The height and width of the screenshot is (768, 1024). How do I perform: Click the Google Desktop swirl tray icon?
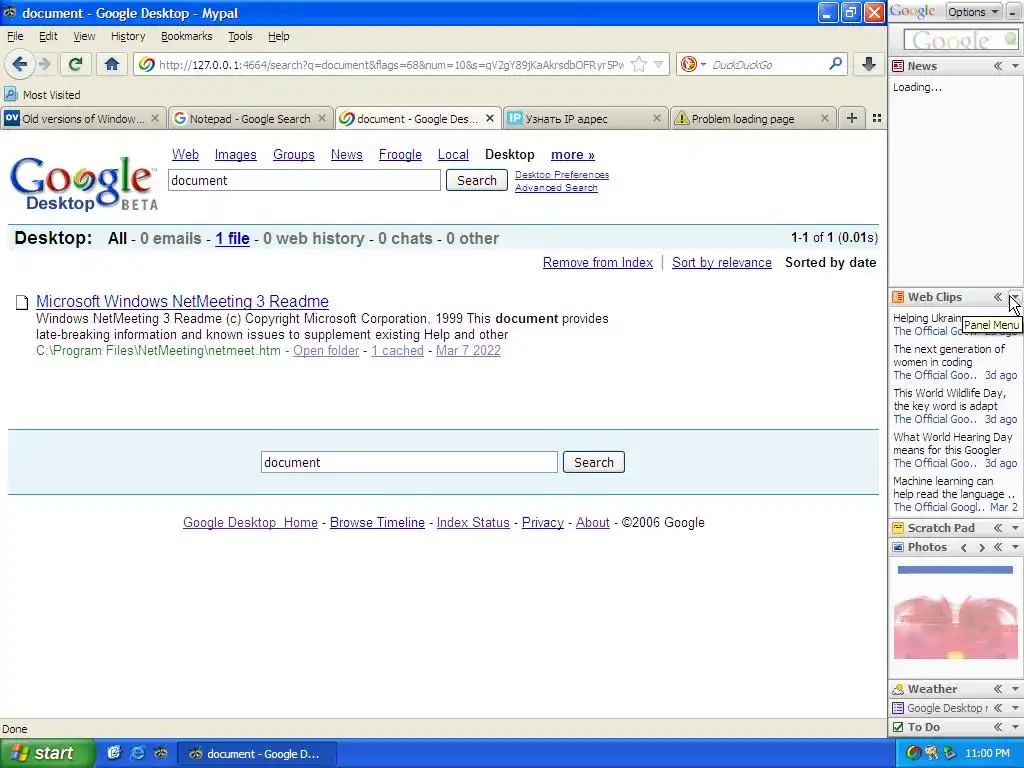click(914, 753)
